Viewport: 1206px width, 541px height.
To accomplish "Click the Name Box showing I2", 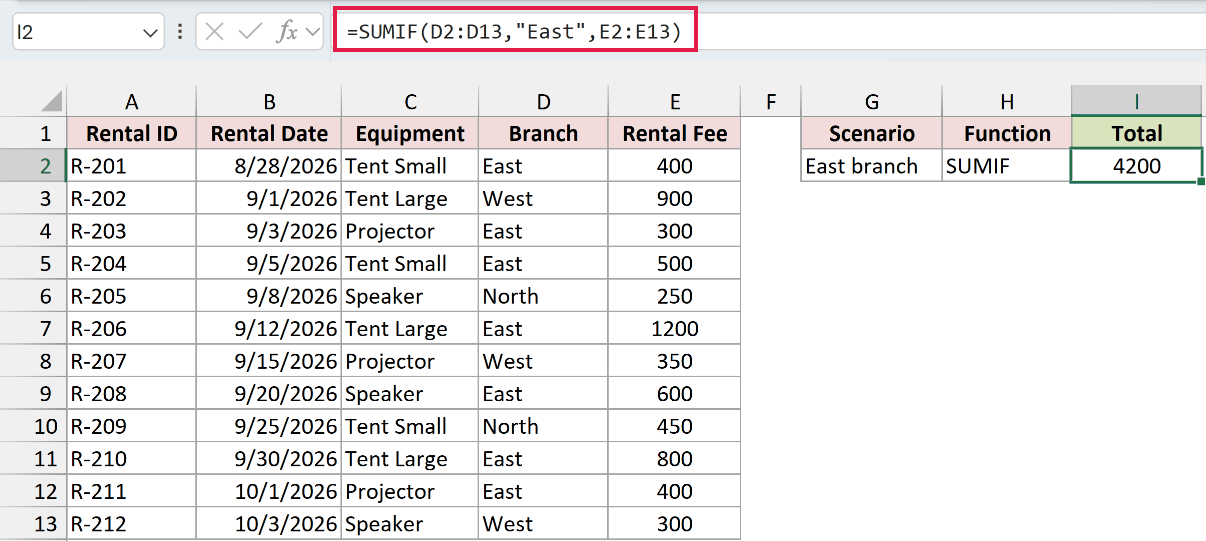I will pos(88,32).
